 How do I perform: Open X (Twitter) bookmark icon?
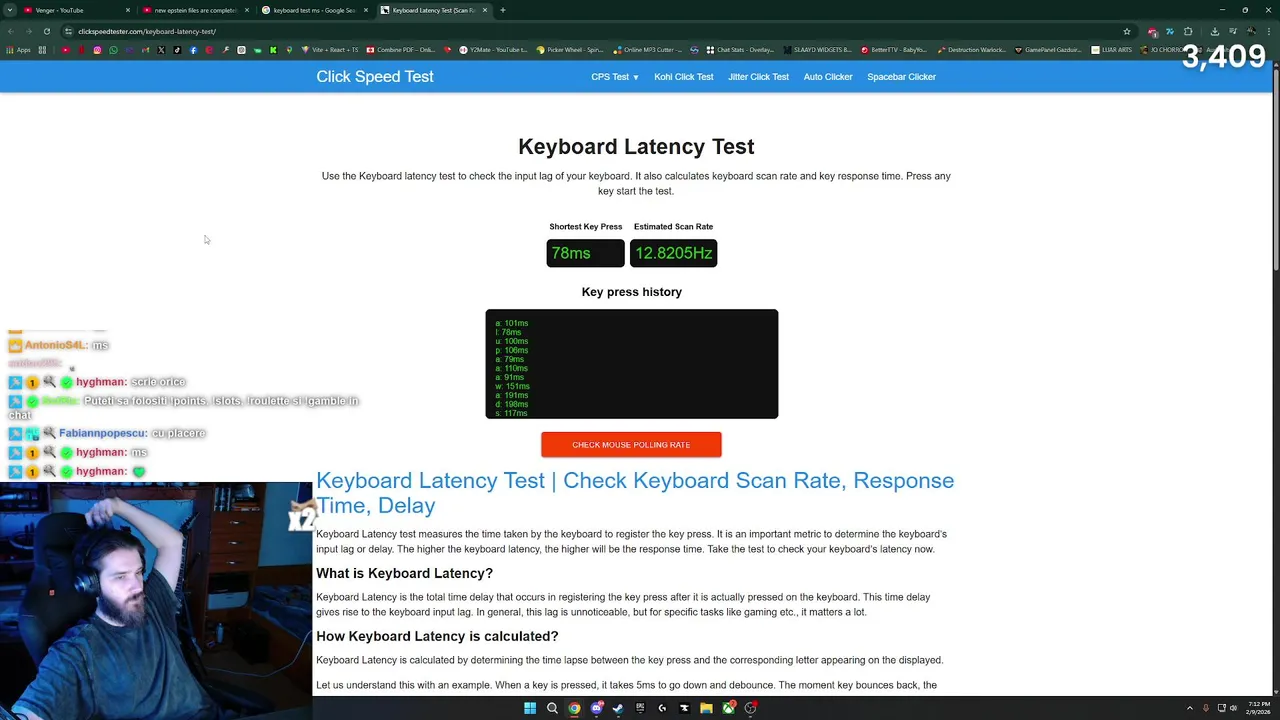[x=161, y=50]
